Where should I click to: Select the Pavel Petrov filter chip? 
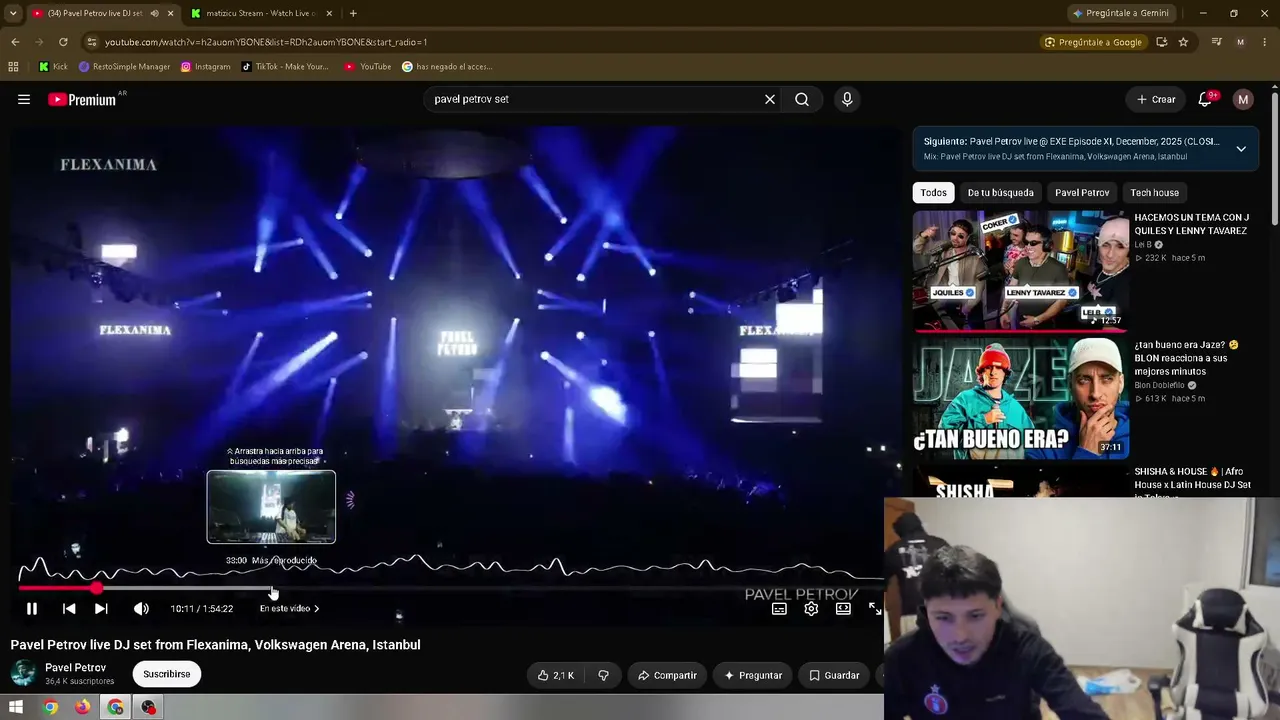1082,192
